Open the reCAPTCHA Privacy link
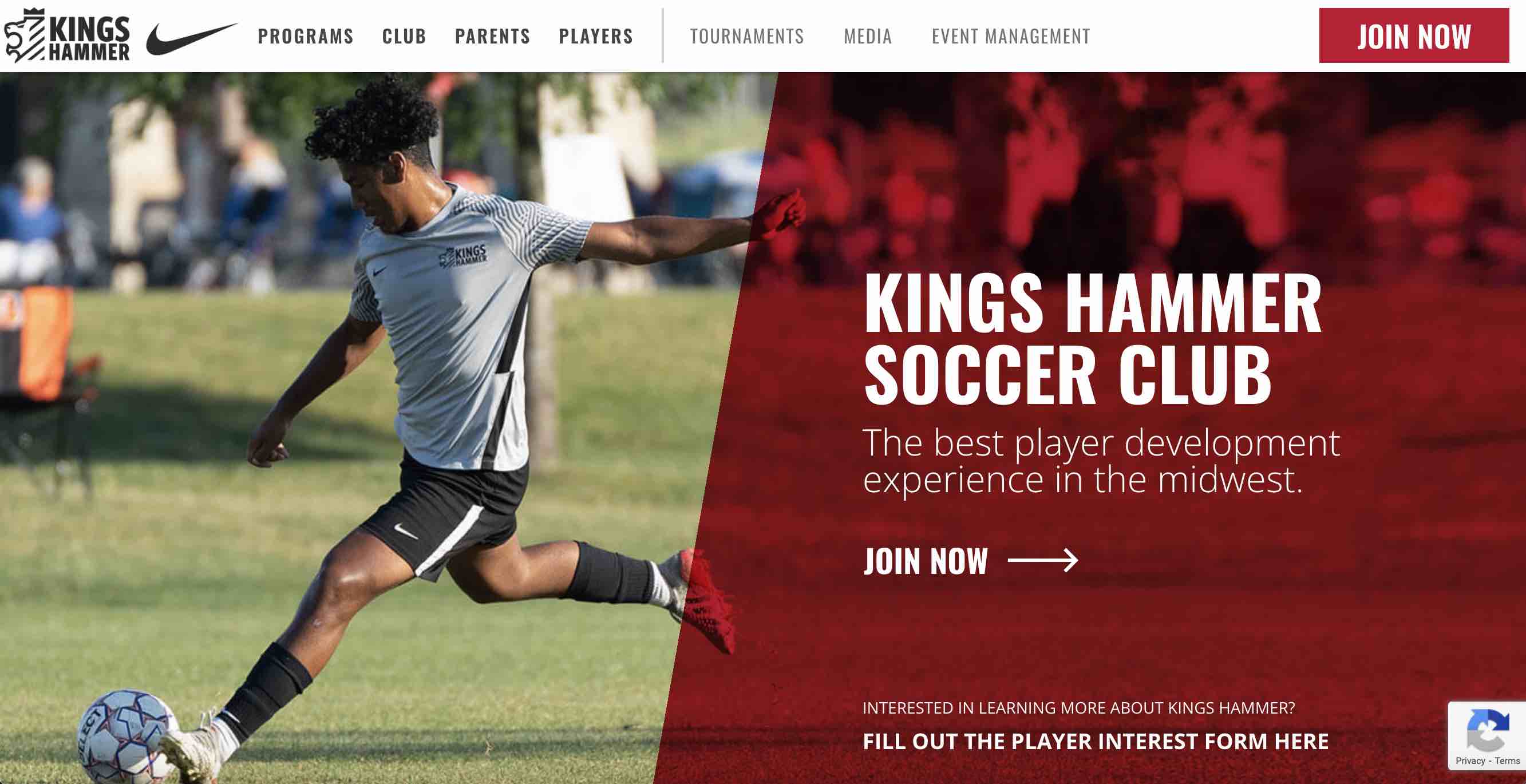The width and height of the screenshot is (1526, 784). [x=1470, y=761]
